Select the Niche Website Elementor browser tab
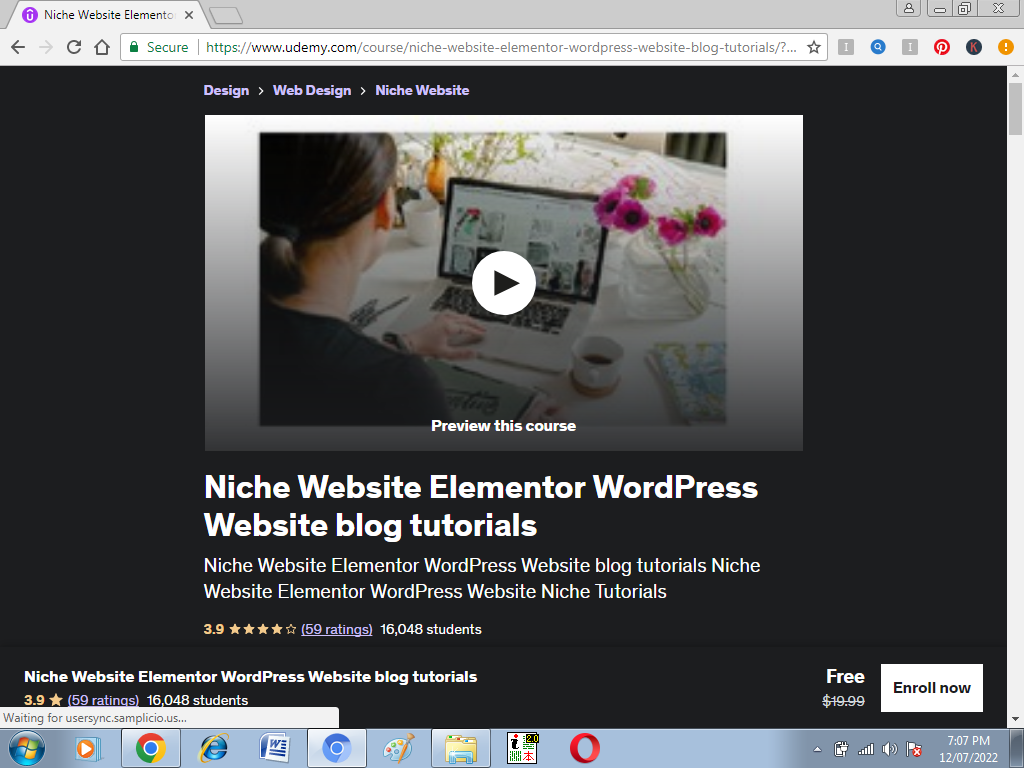This screenshot has height=768, width=1024. (x=108, y=14)
